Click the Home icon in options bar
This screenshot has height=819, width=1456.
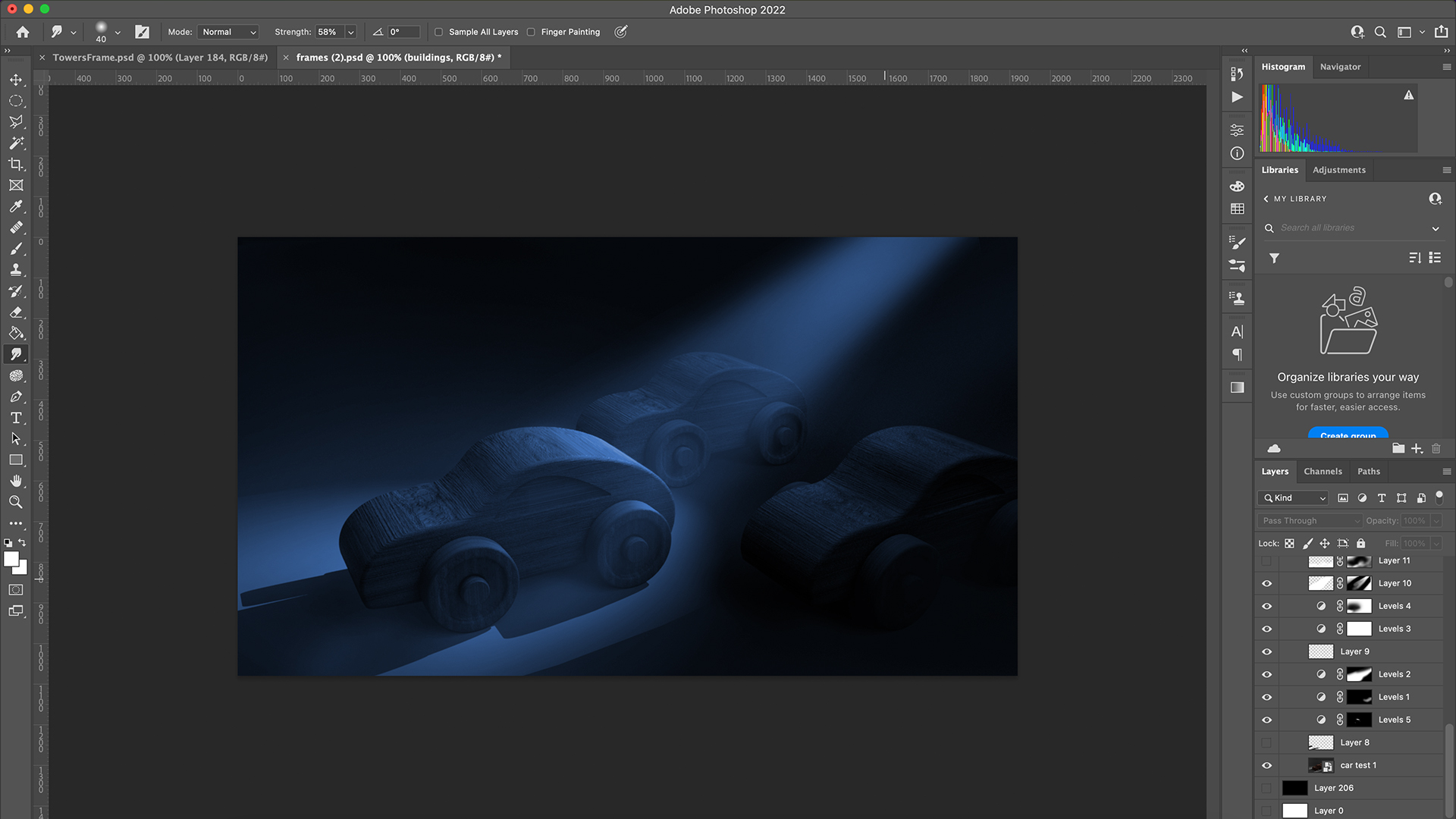(23, 32)
